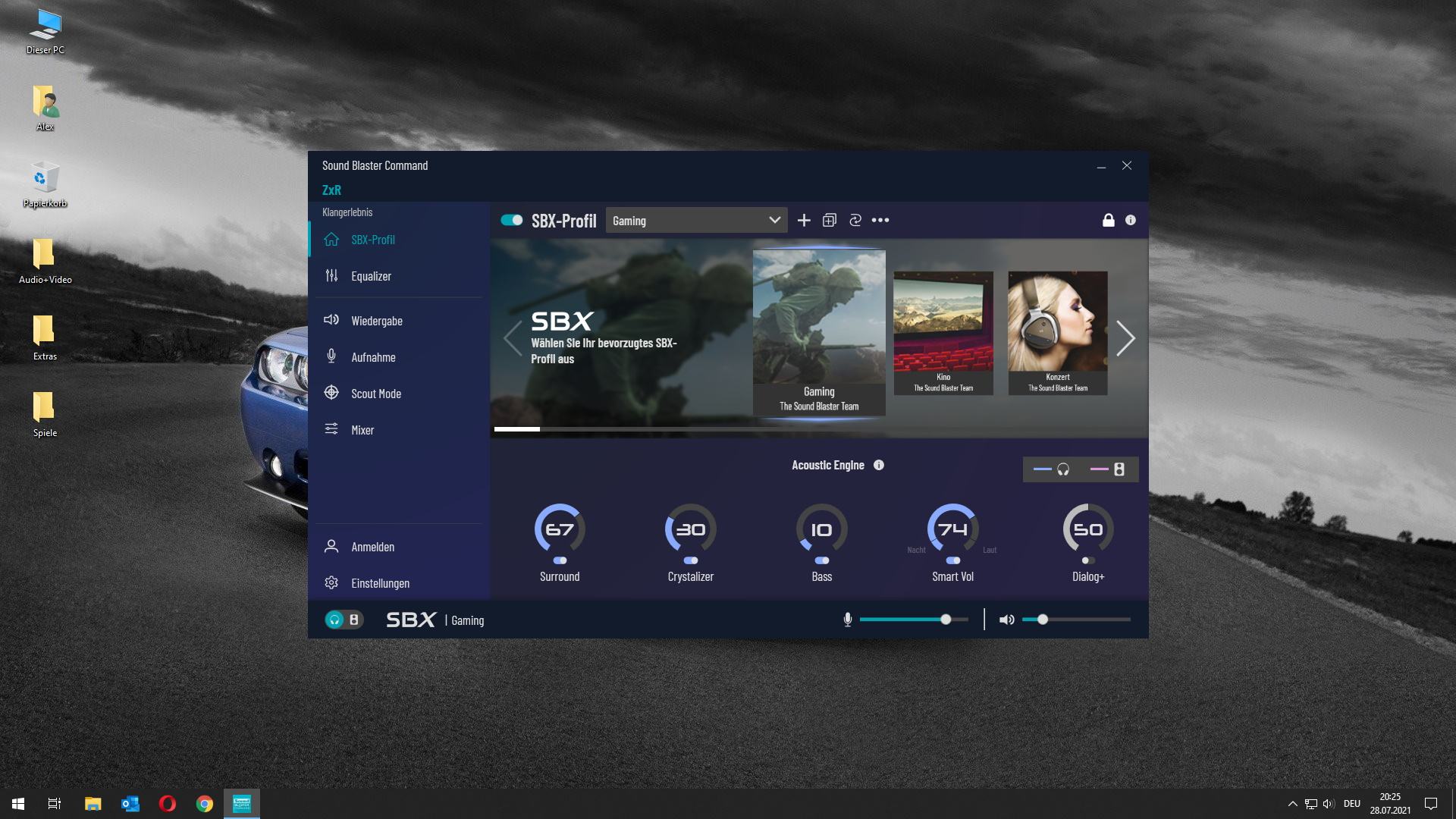Select the Spiele folder on desktop
Screen dimensions: 1456x819
click(x=45, y=415)
